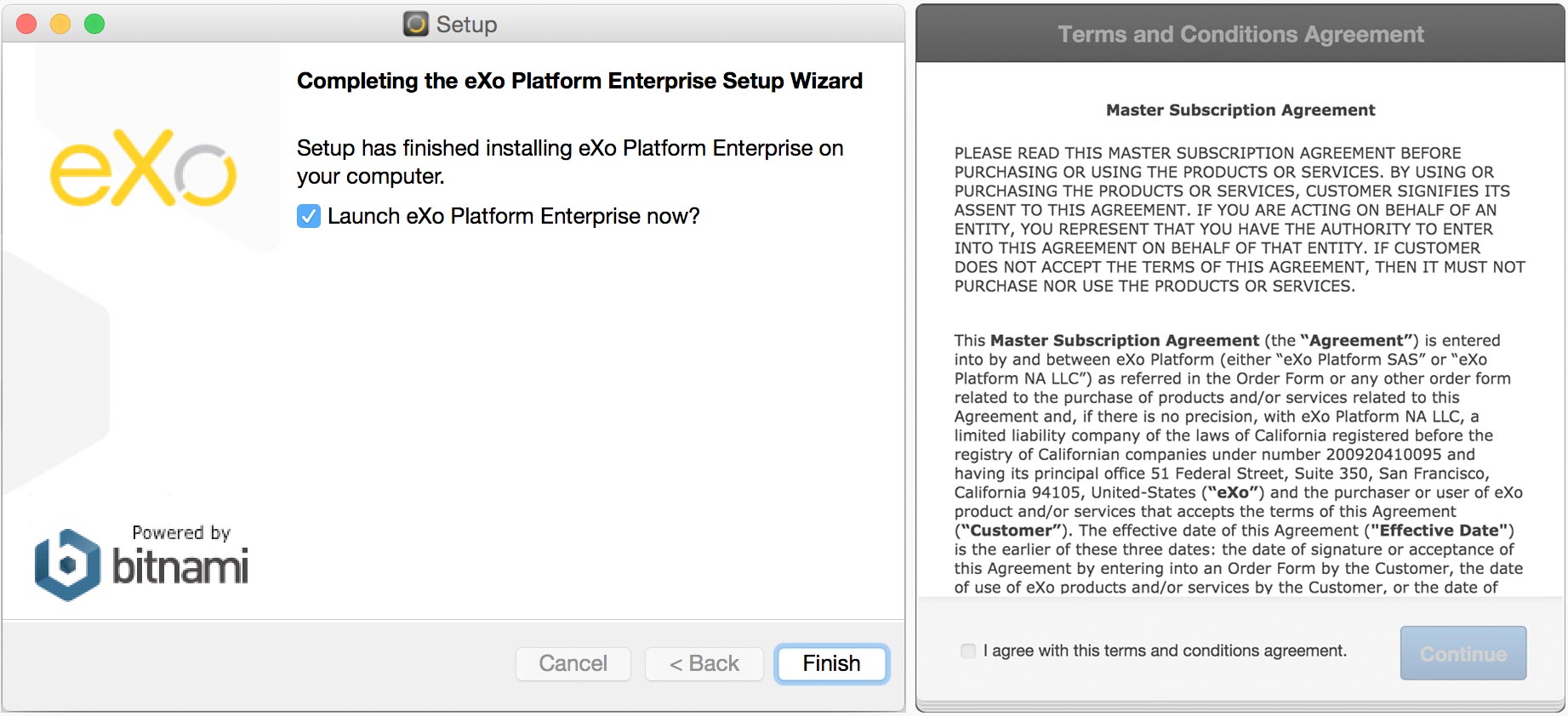Click the Launch eXo Platform Enterprise label
The image size is (1568, 716).
(x=513, y=216)
